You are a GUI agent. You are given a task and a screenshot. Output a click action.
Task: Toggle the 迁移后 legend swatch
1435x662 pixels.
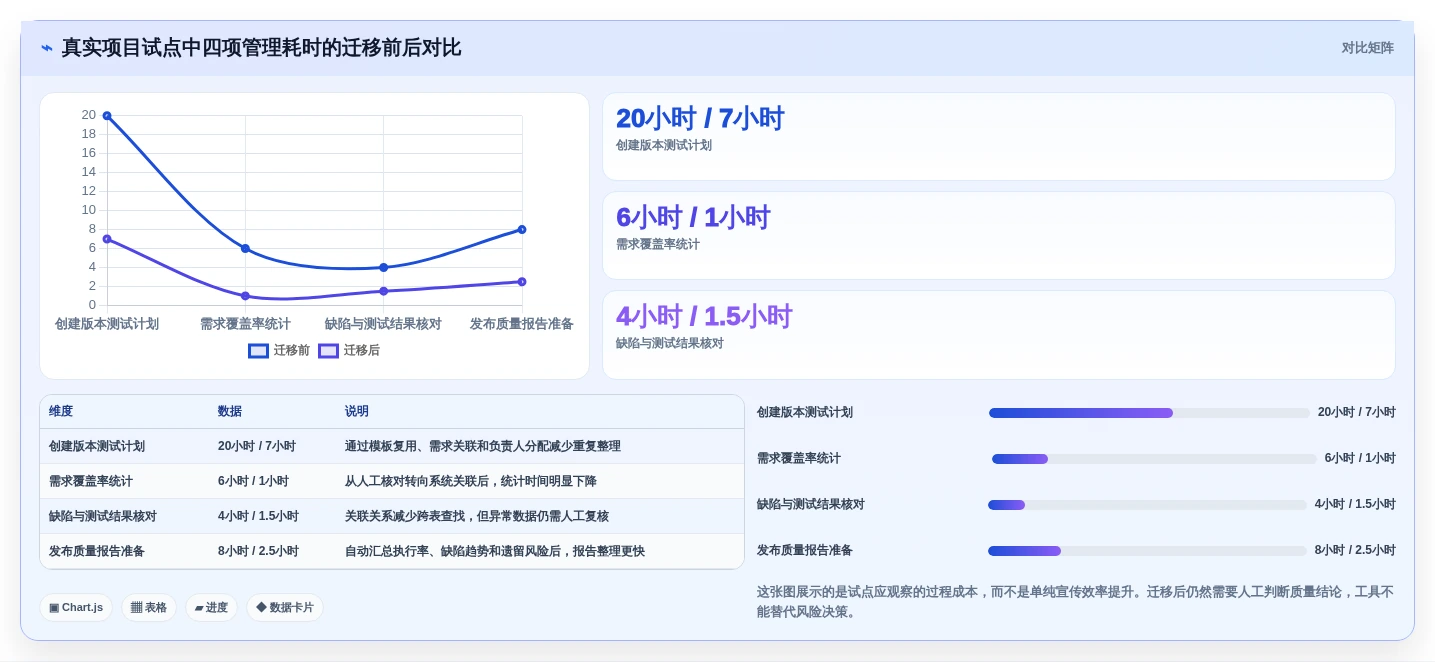(x=329, y=351)
